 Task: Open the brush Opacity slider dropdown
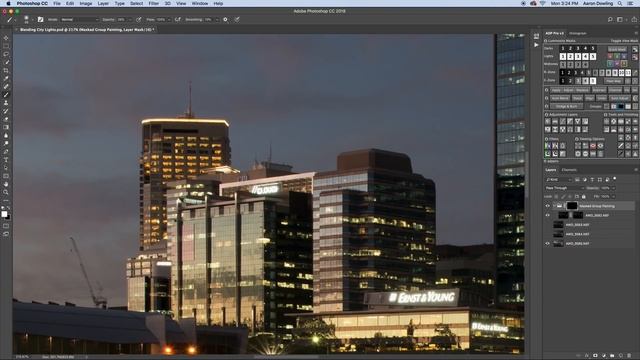click(130, 19)
